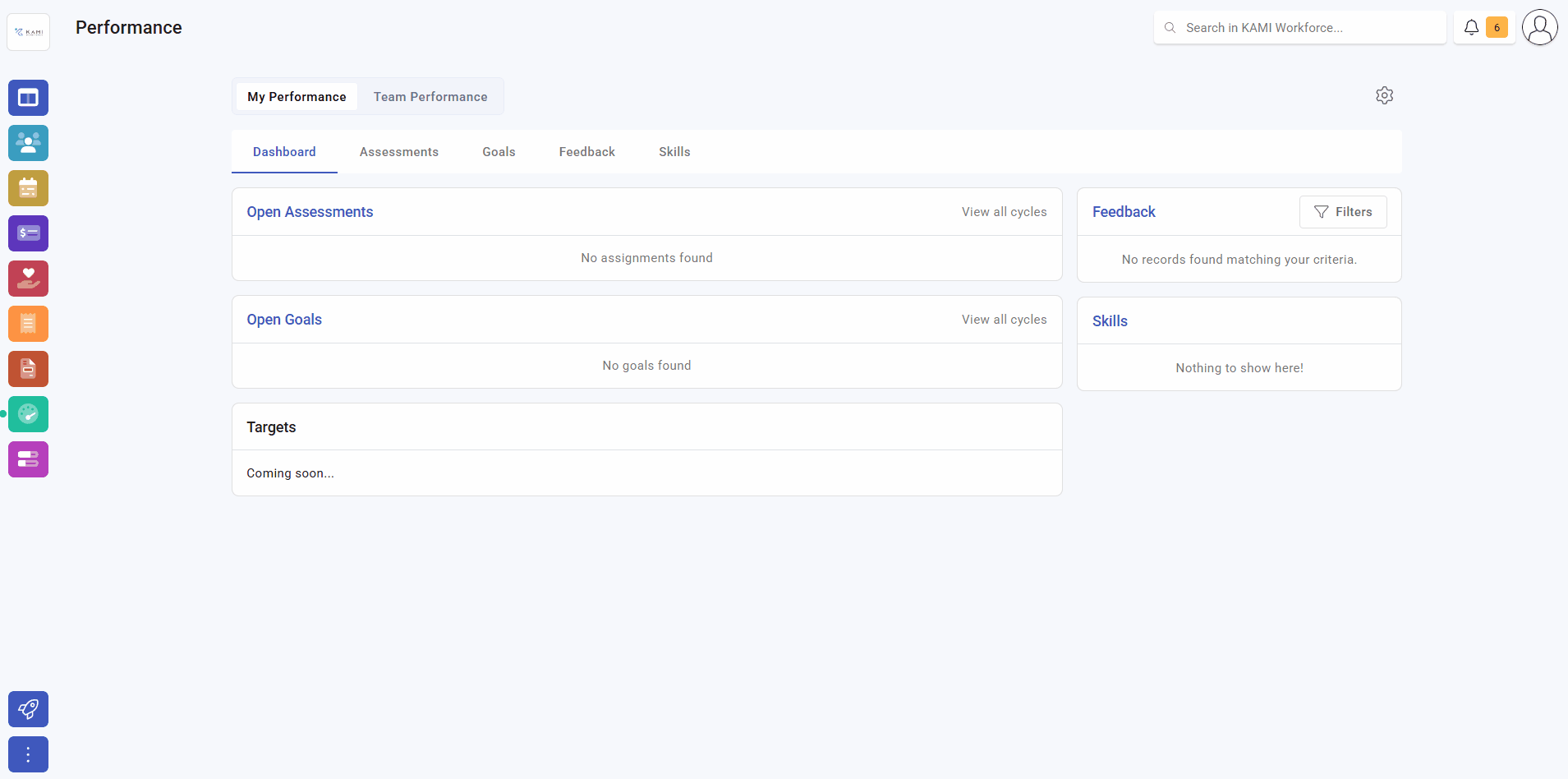Click the Open Goals heading link

pyautogui.click(x=284, y=320)
